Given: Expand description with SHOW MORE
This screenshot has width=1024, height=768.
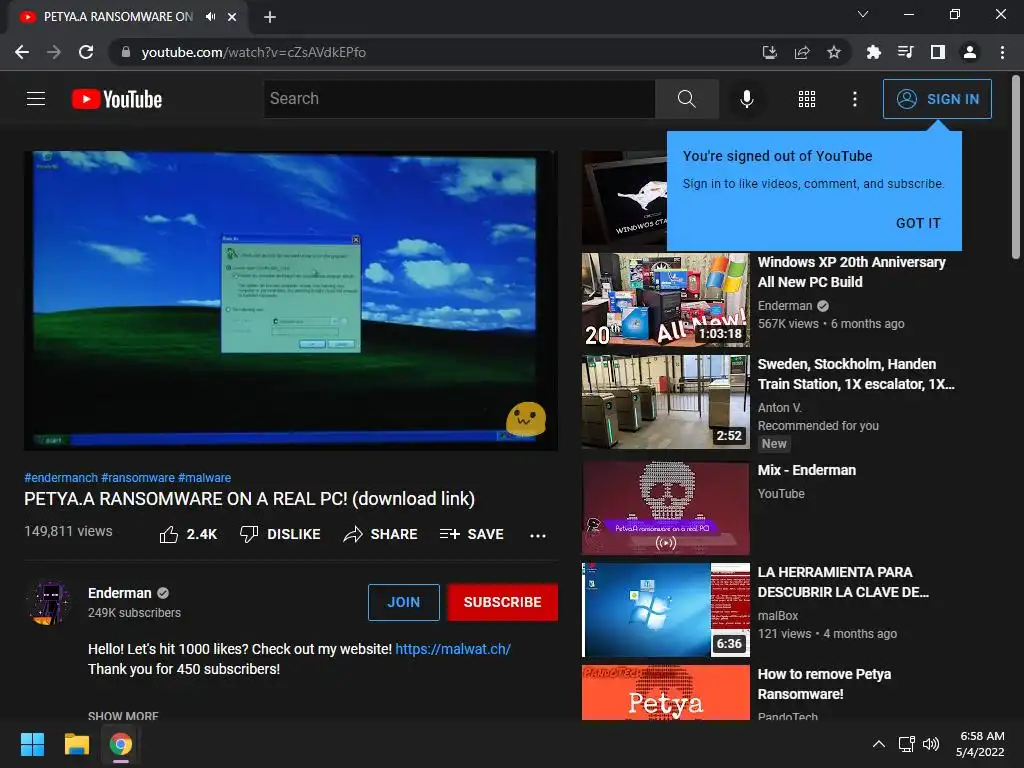Looking at the screenshot, I should point(123,716).
